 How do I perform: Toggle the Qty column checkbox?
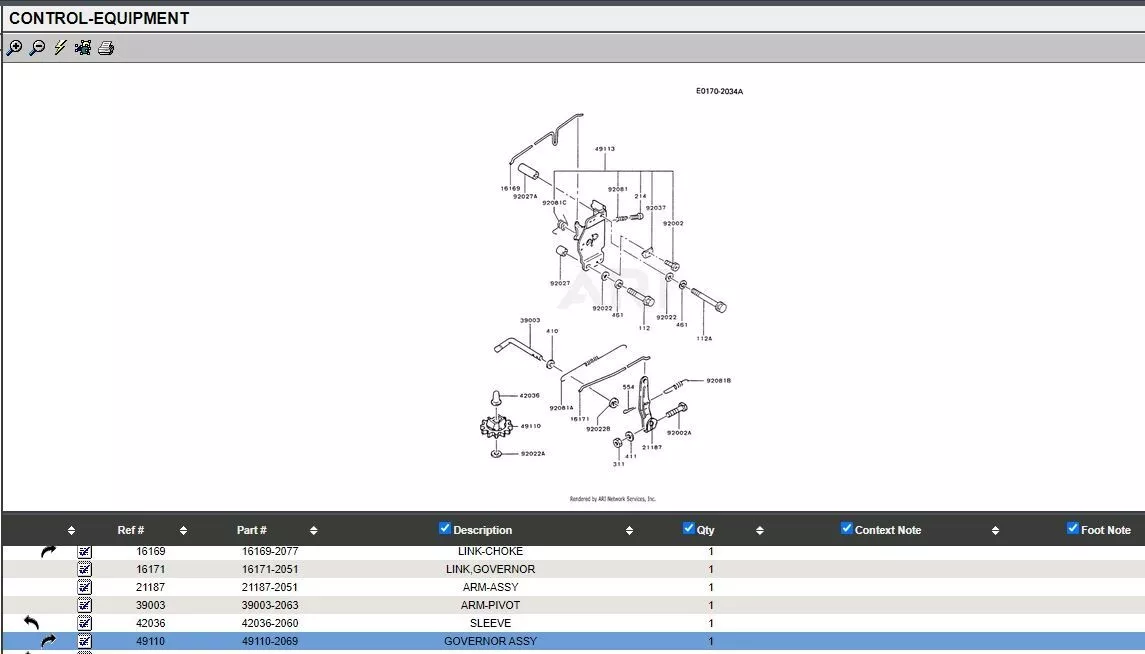[688, 528]
